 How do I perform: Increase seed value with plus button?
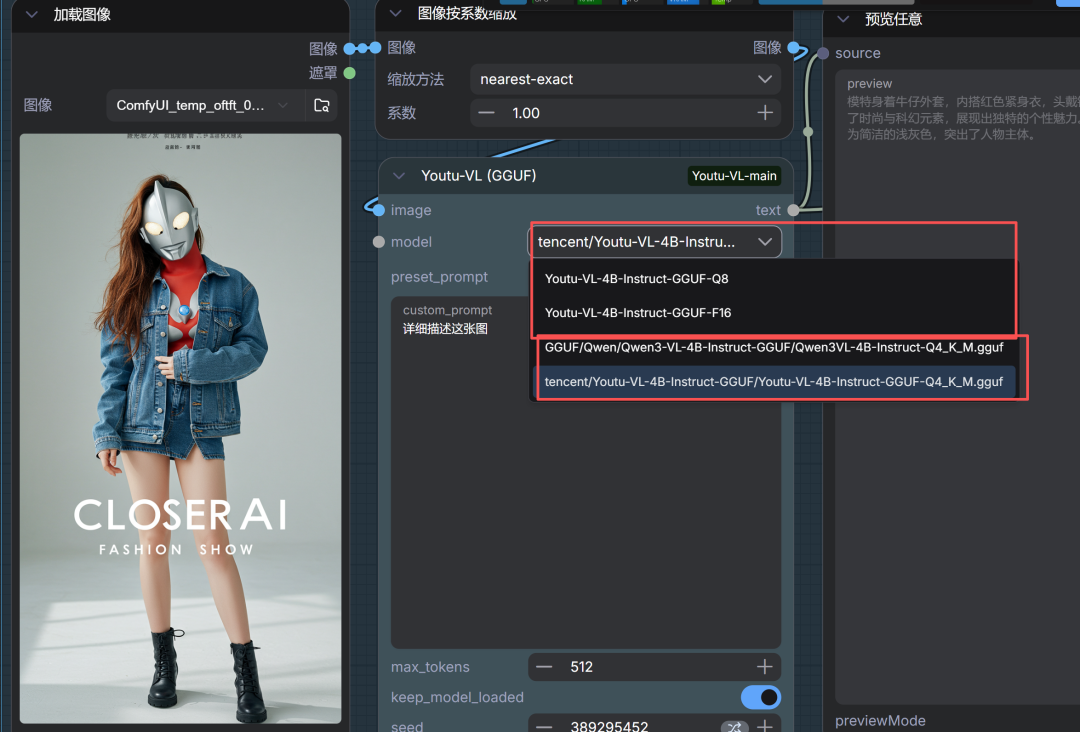point(765,726)
